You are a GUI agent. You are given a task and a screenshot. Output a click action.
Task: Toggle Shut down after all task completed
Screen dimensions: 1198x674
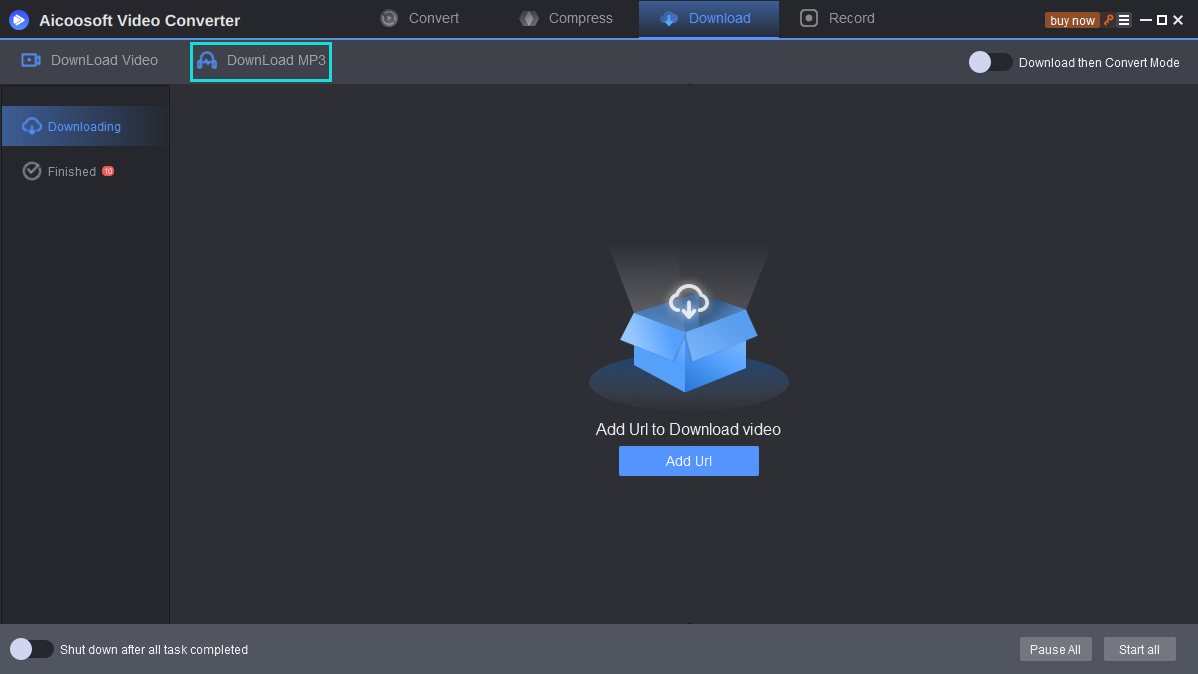coord(31,649)
